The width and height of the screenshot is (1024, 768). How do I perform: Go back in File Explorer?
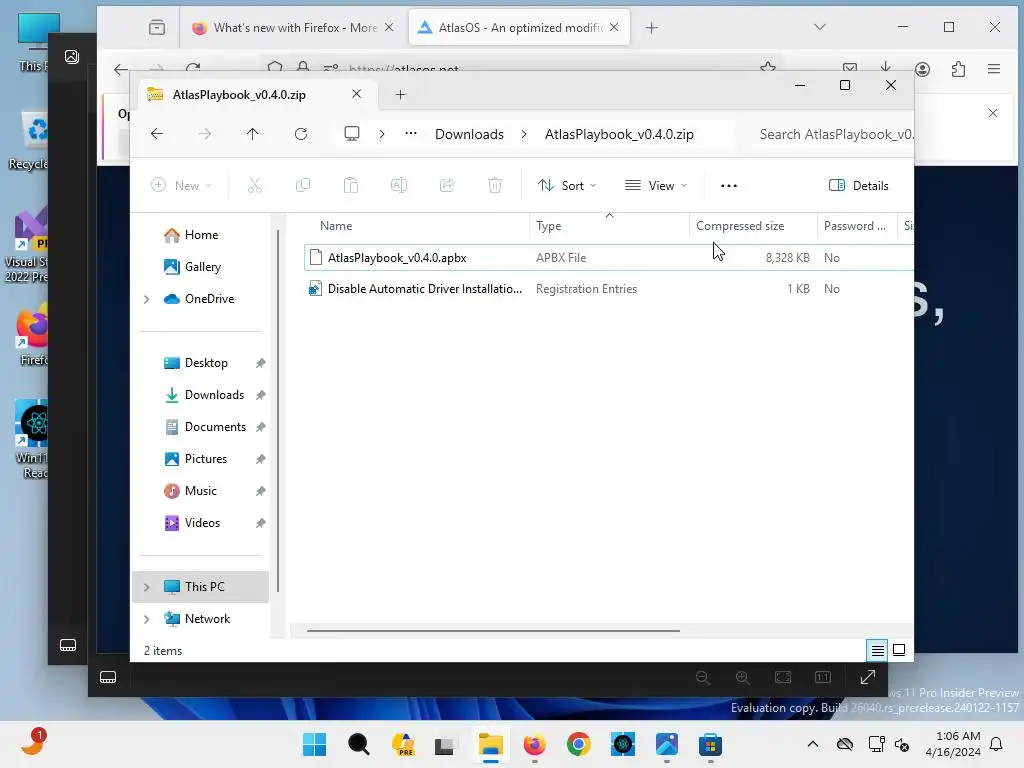click(157, 134)
